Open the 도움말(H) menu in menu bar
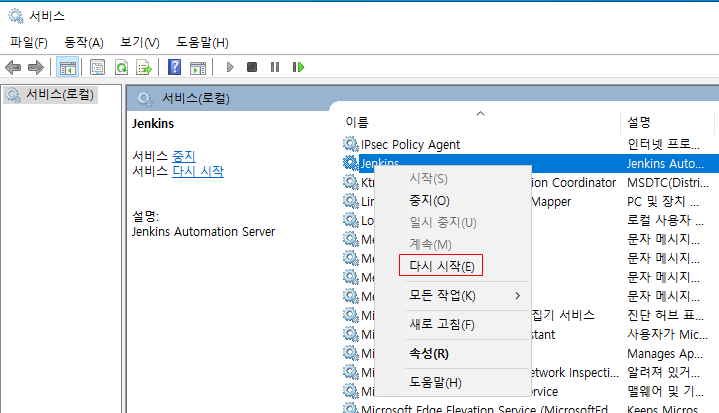 coord(202,43)
